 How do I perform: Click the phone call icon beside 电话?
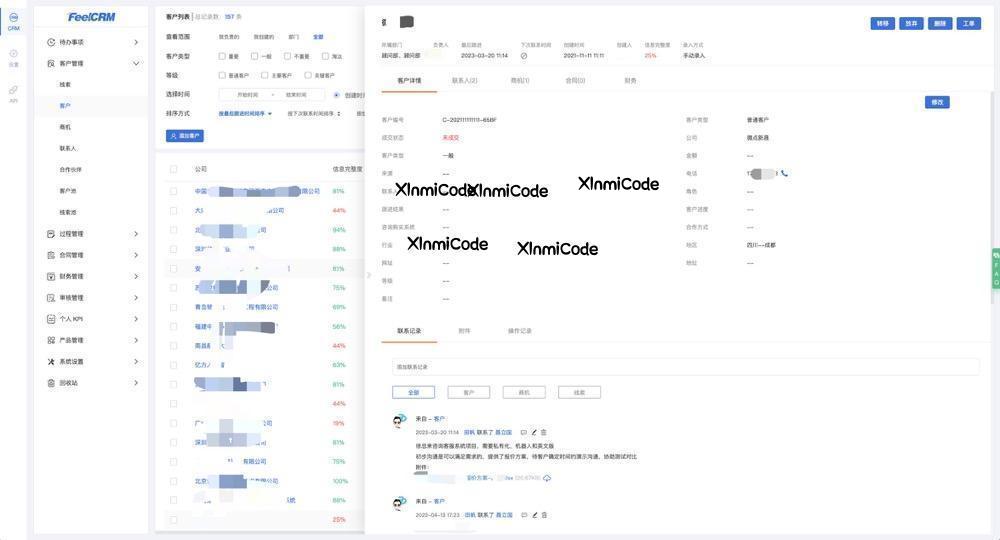point(785,174)
